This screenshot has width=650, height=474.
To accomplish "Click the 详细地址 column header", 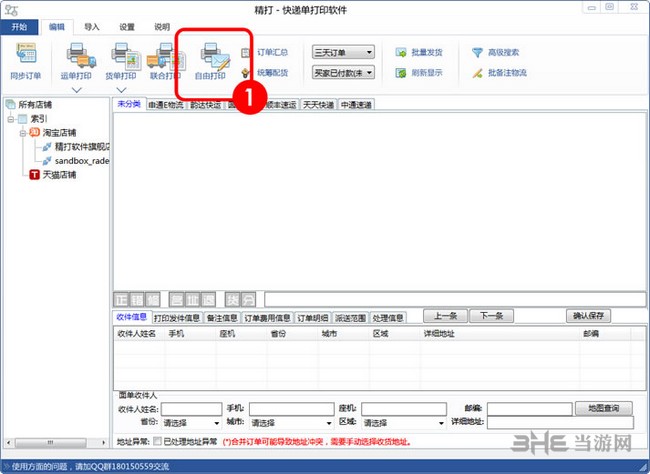I will tap(500, 333).
